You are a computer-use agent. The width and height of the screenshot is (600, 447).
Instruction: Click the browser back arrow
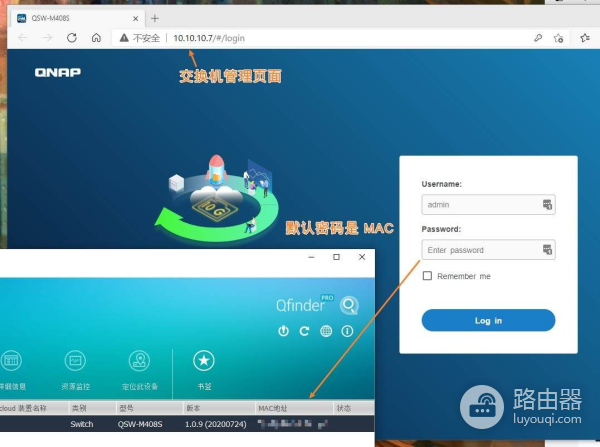23,38
